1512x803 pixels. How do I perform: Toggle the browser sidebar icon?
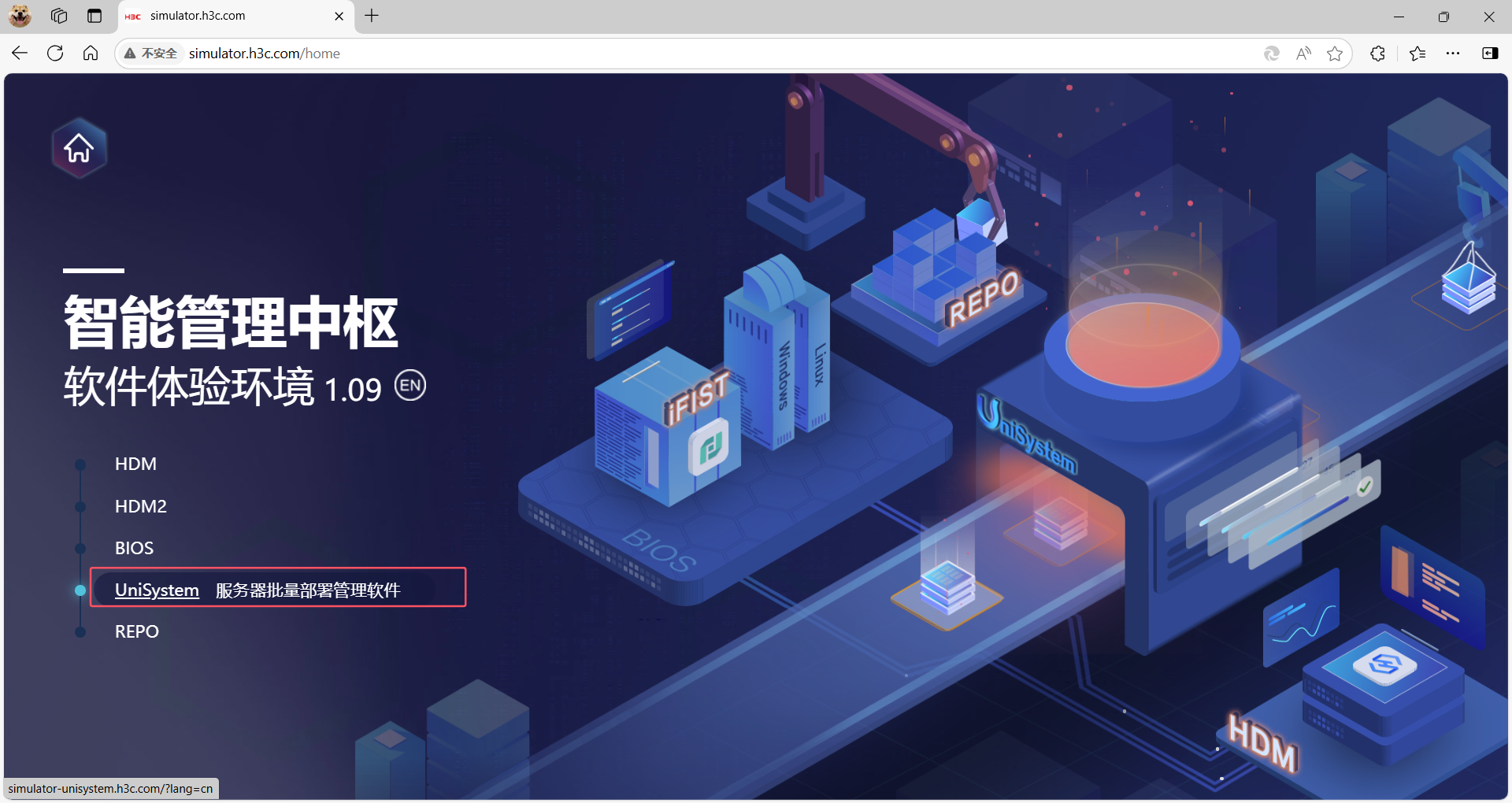(1490, 54)
